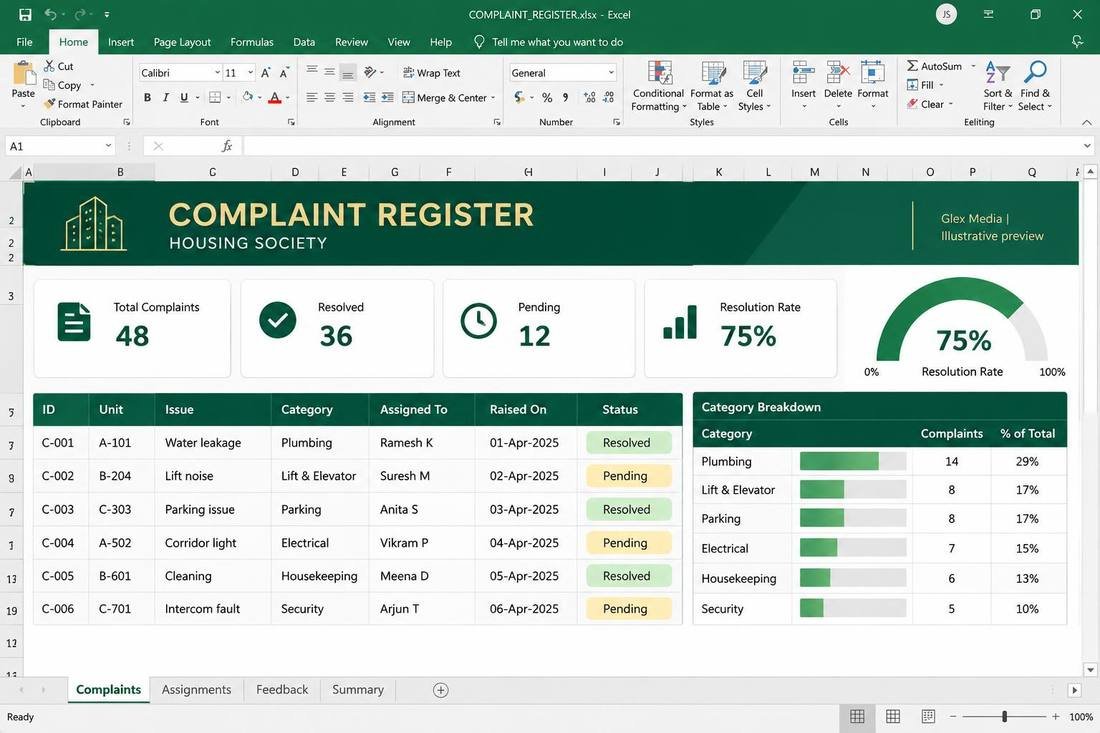1100x733 pixels.
Task: Switch to Page Break Preview view
Action: click(928, 716)
